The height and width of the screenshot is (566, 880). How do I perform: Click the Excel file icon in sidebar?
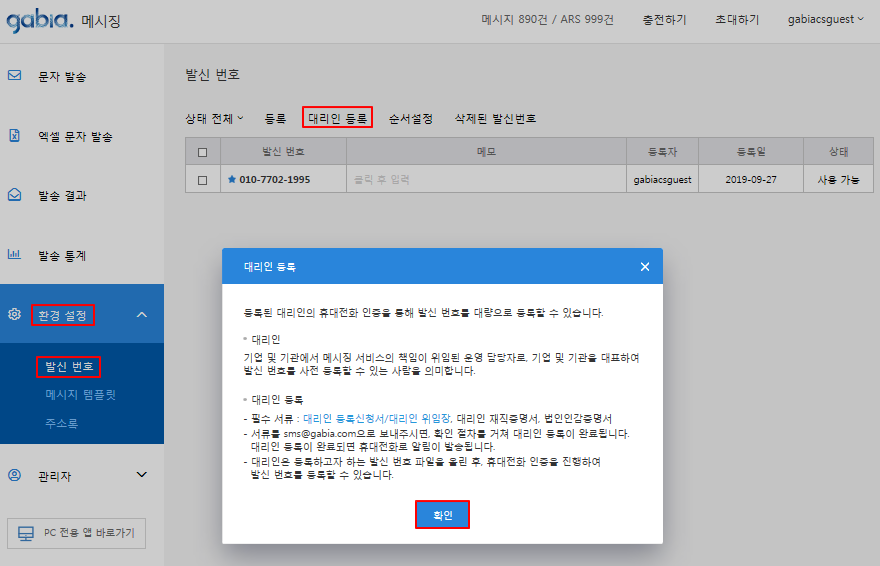(x=15, y=136)
